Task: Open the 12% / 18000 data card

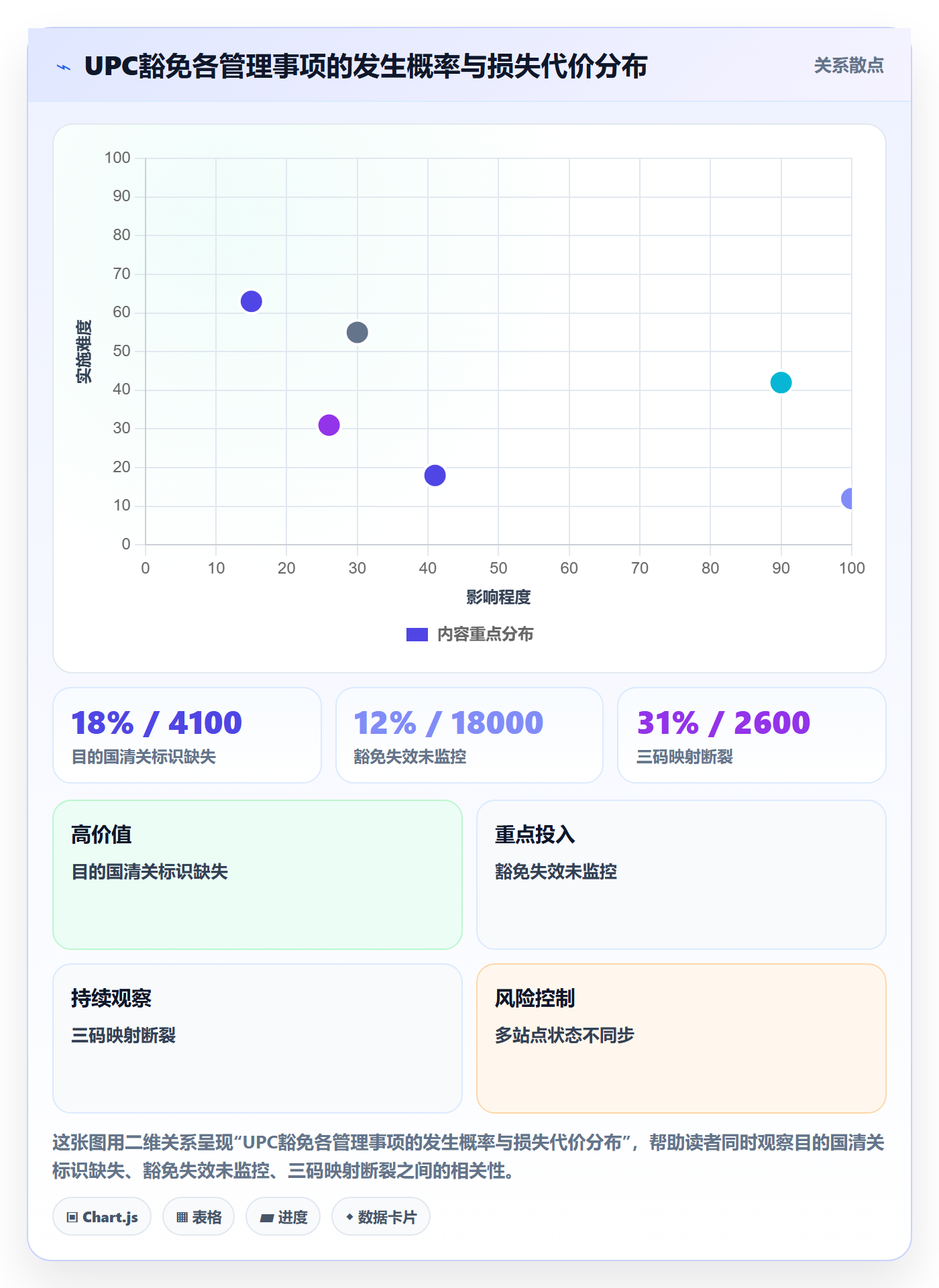Action: pos(469,735)
